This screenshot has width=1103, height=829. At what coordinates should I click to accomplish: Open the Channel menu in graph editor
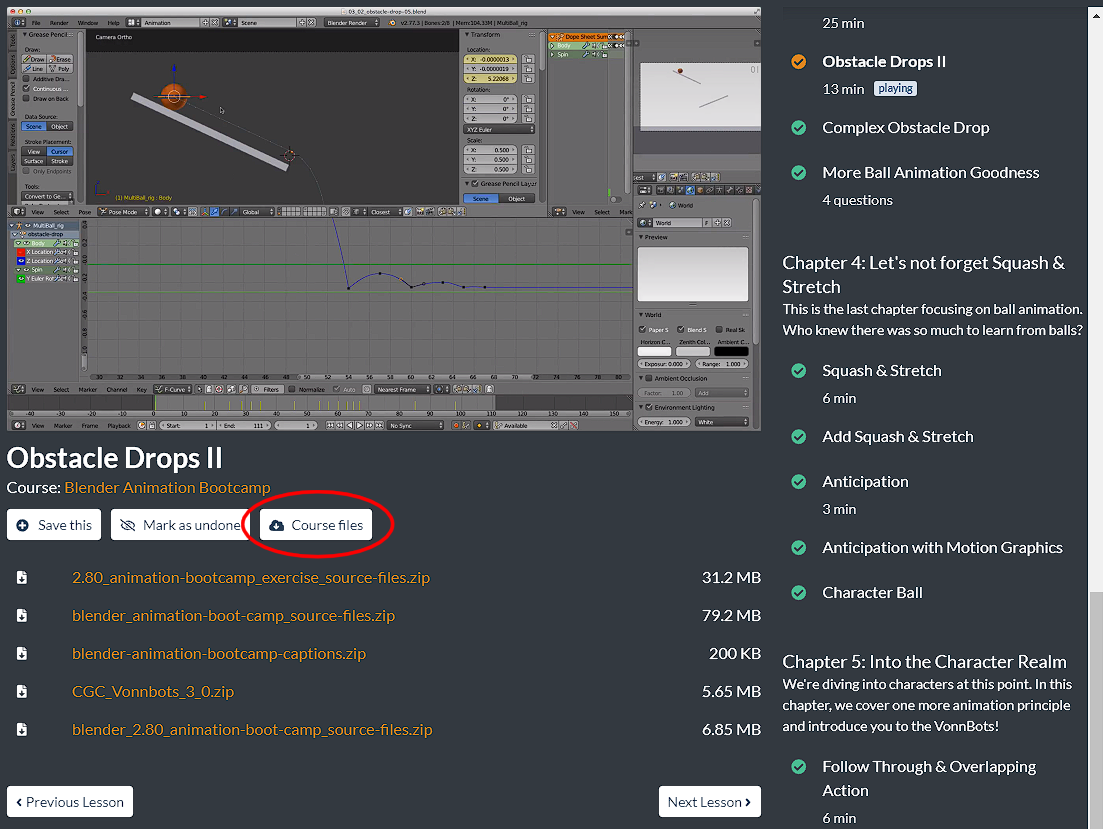[117, 389]
